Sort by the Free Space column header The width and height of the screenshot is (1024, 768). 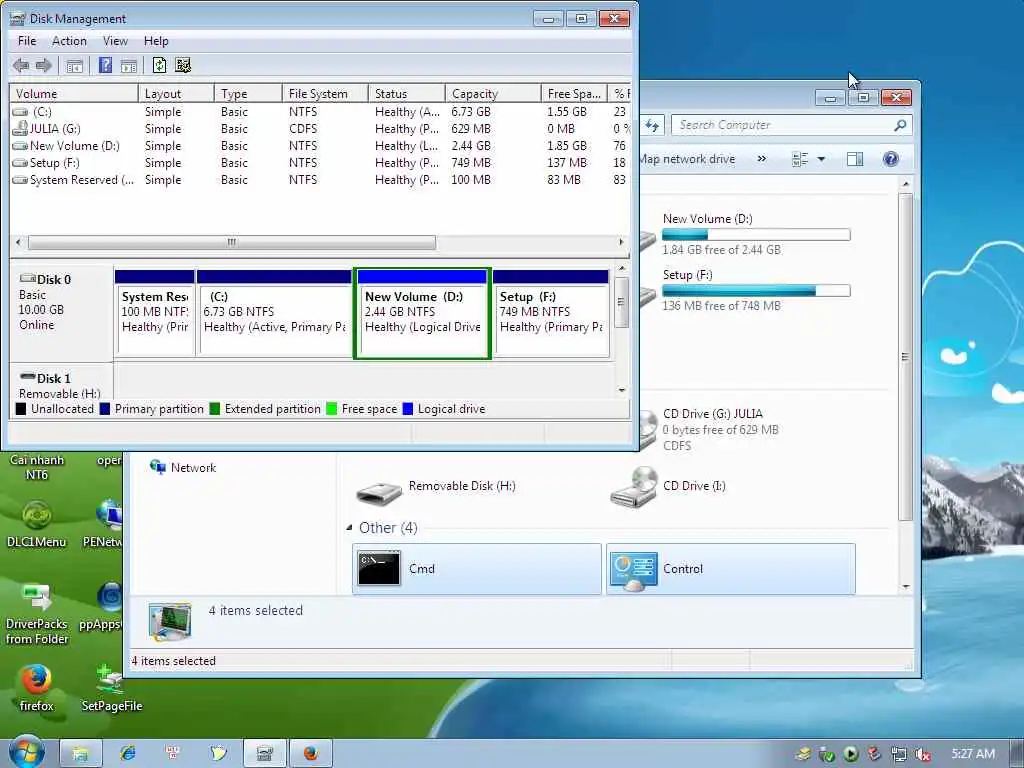573,93
